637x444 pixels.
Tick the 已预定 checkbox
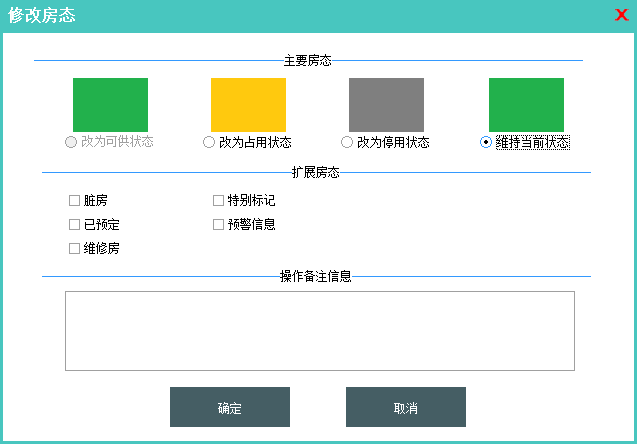[74, 225]
